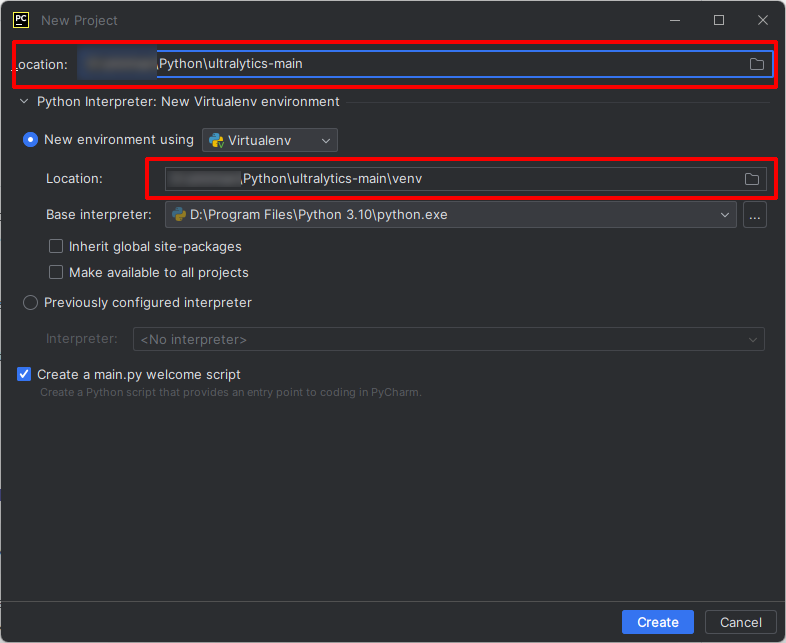
Task: Click the Base interpreter label
Action: click(99, 215)
